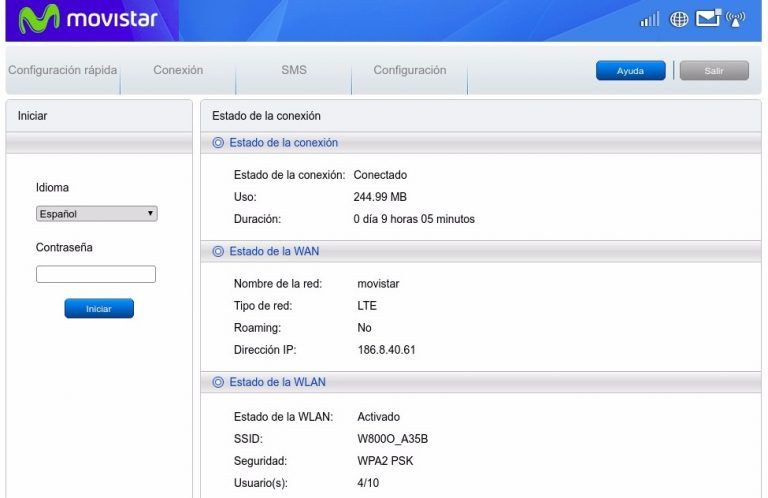768x498 pixels.
Task: Open the Configuración tab
Action: point(409,70)
